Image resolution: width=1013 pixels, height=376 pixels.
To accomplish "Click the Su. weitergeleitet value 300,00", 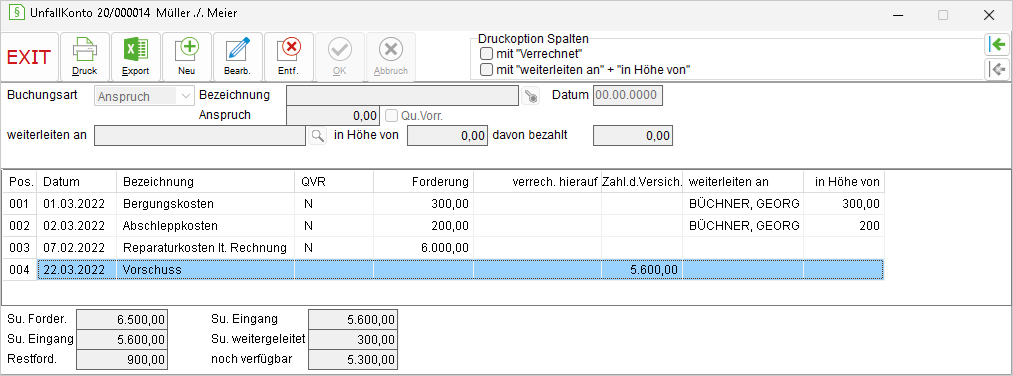I will (353, 339).
